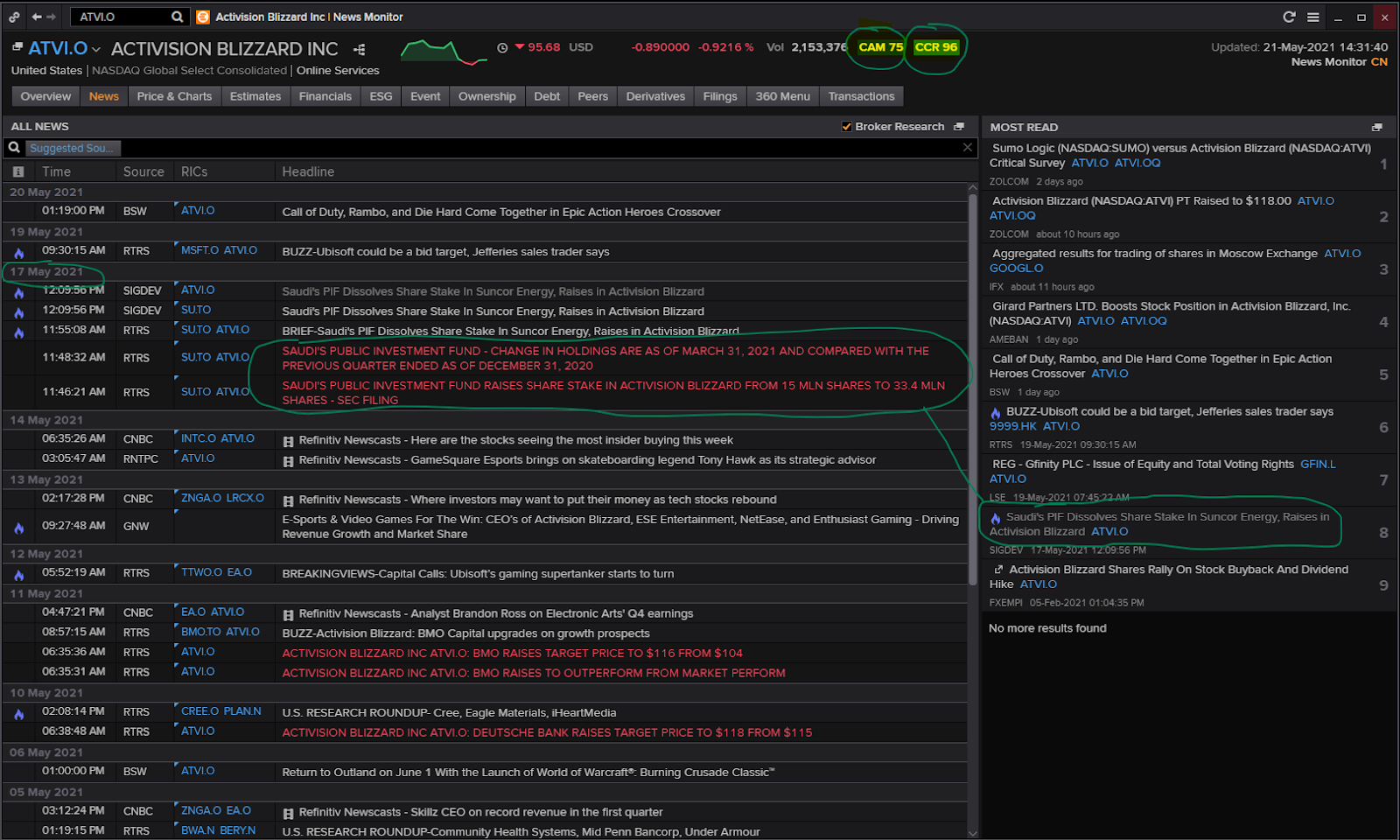
Task: Go forward with the right arrow icon
Action: [x=52, y=17]
